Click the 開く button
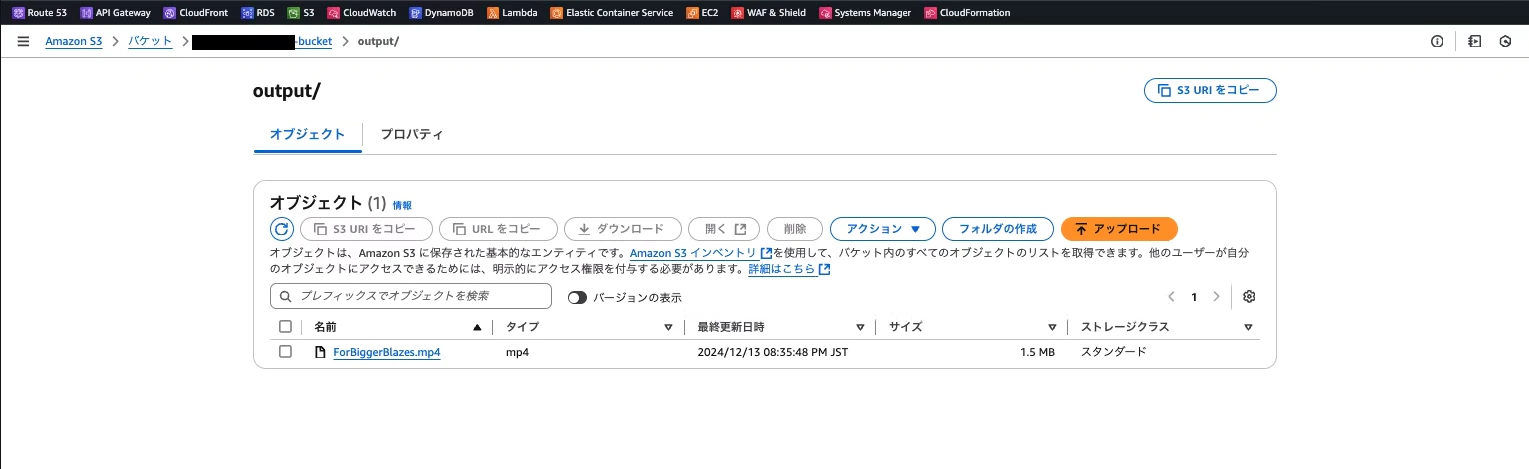Viewport: 1529px width, 469px height. pyautogui.click(x=724, y=229)
